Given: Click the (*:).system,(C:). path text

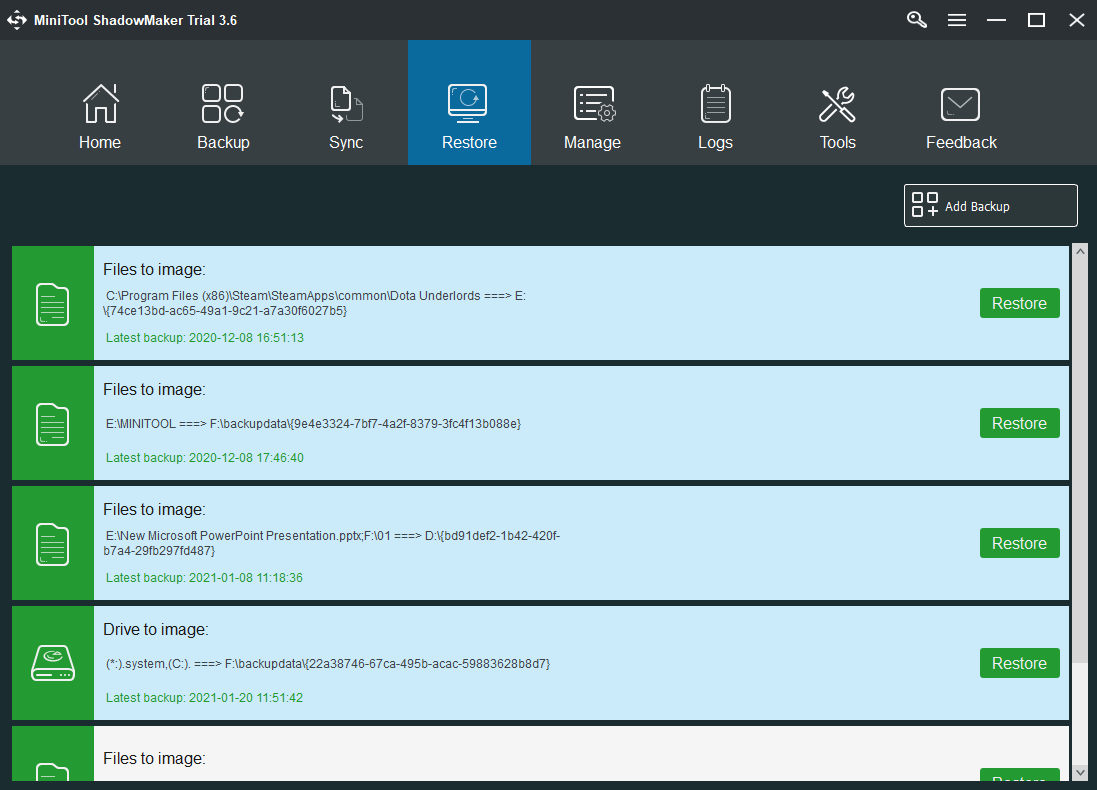Looking at the screenshot, I should 327,664.
